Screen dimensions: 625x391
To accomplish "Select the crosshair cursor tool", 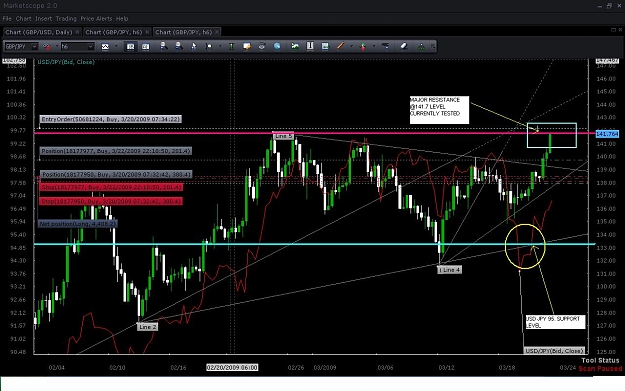I will [209, 46].
